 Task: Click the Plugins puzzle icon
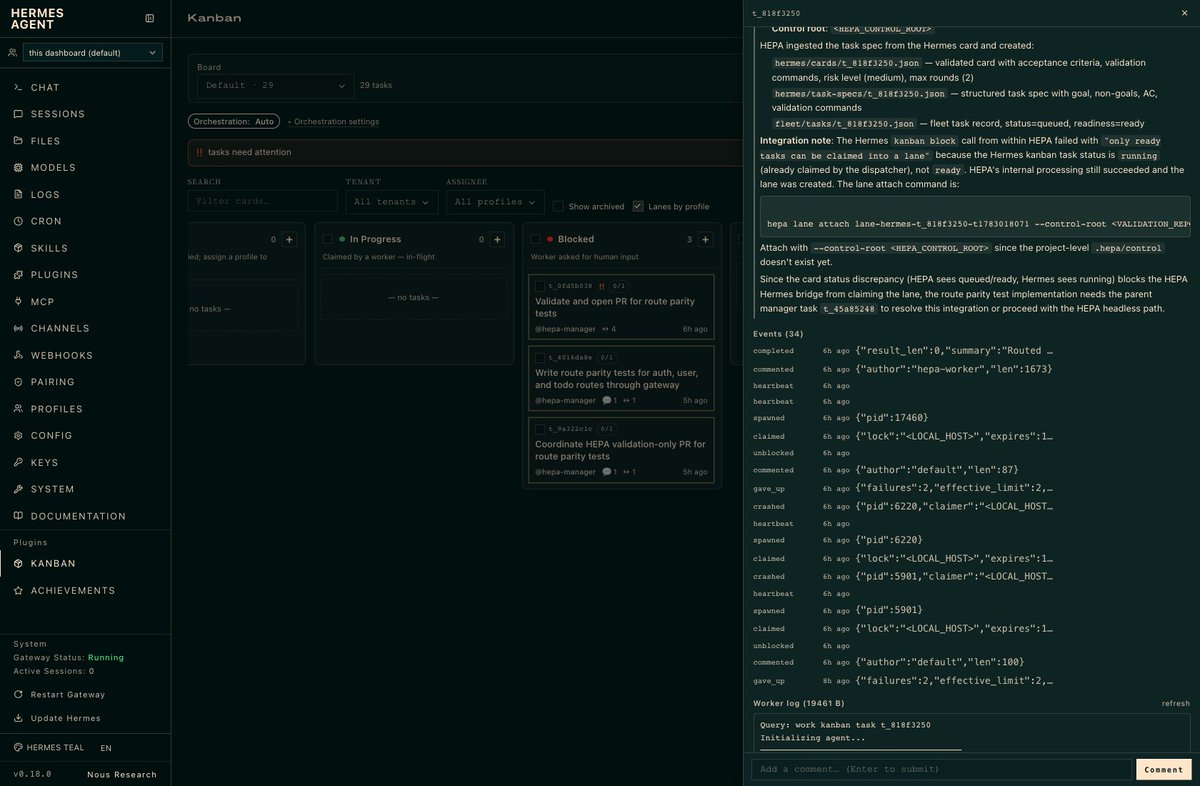(x=19, y=275)
